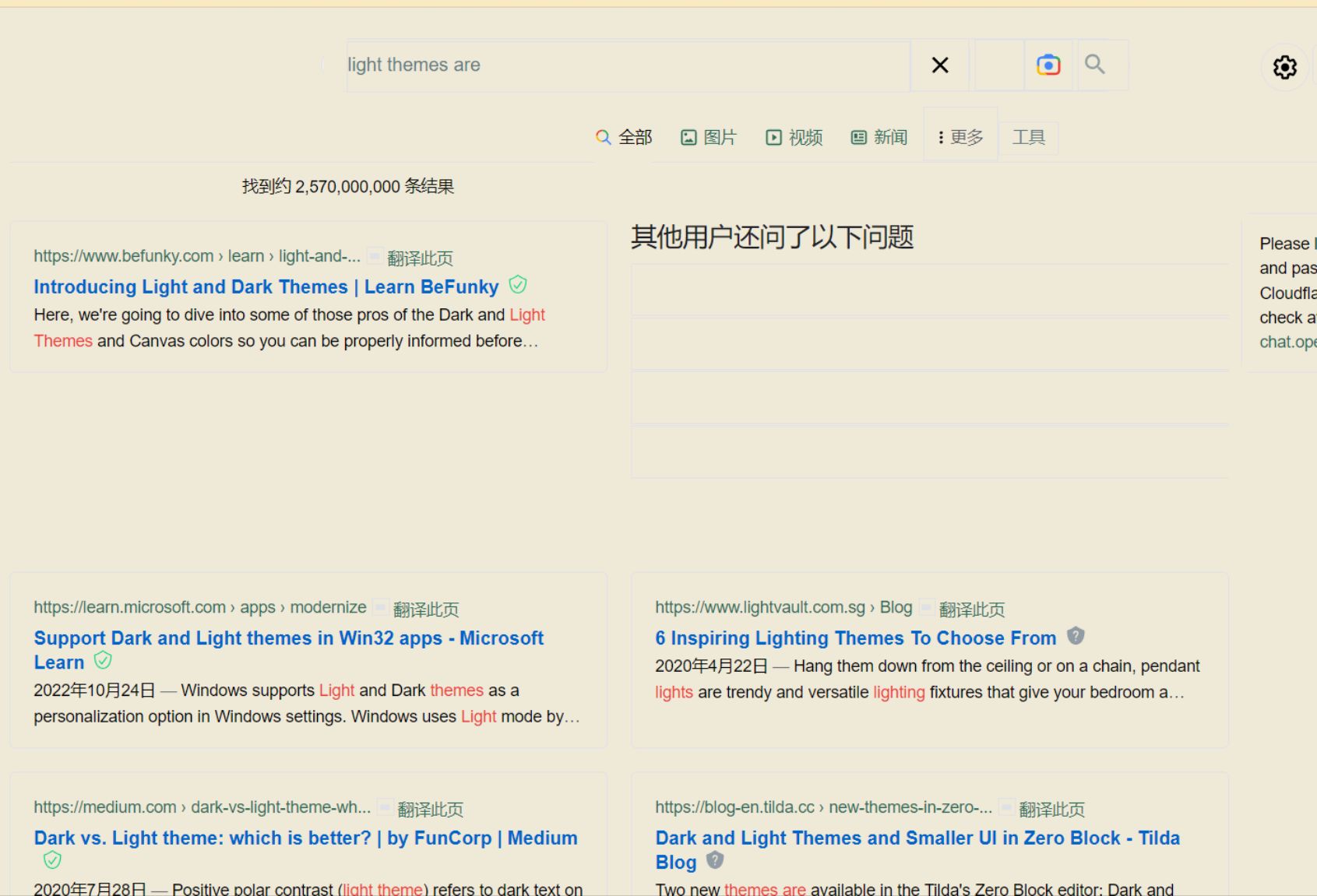This screenshot has width=1317, height=896.
Task: Translate the Microsoft Learn result page
Action: coord(426,609)
